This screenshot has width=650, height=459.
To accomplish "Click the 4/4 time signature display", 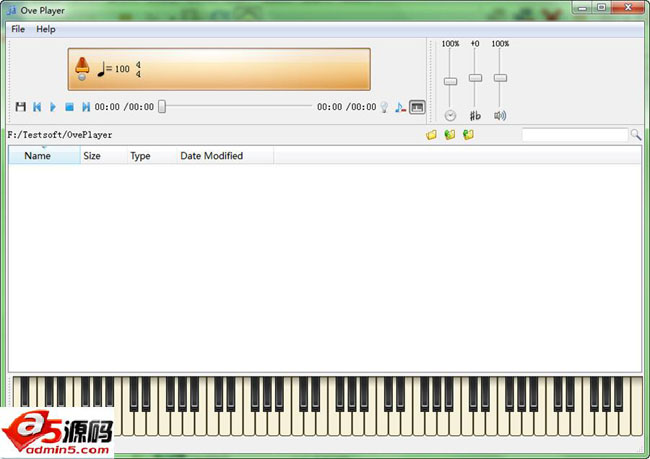I will [x=138, y=70].
